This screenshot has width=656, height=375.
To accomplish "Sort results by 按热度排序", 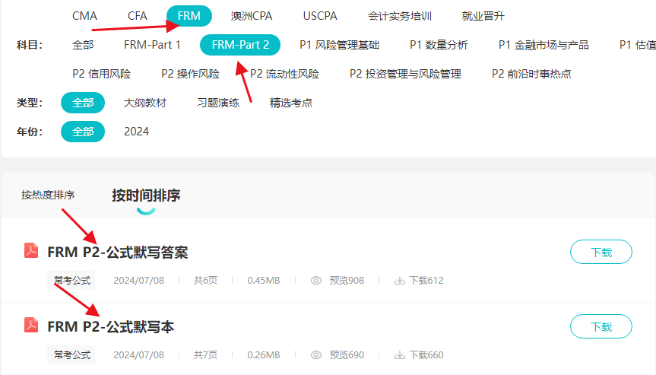I will (x=48, y=195).
